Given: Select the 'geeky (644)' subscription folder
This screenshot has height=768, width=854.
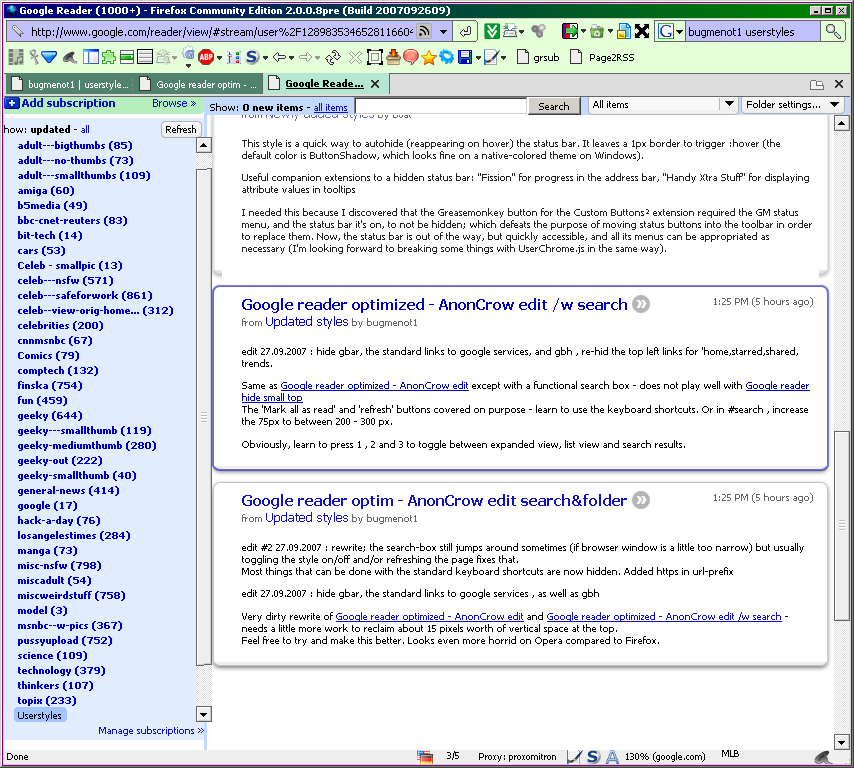Looking at the screenshot, I should click(50, 415).
